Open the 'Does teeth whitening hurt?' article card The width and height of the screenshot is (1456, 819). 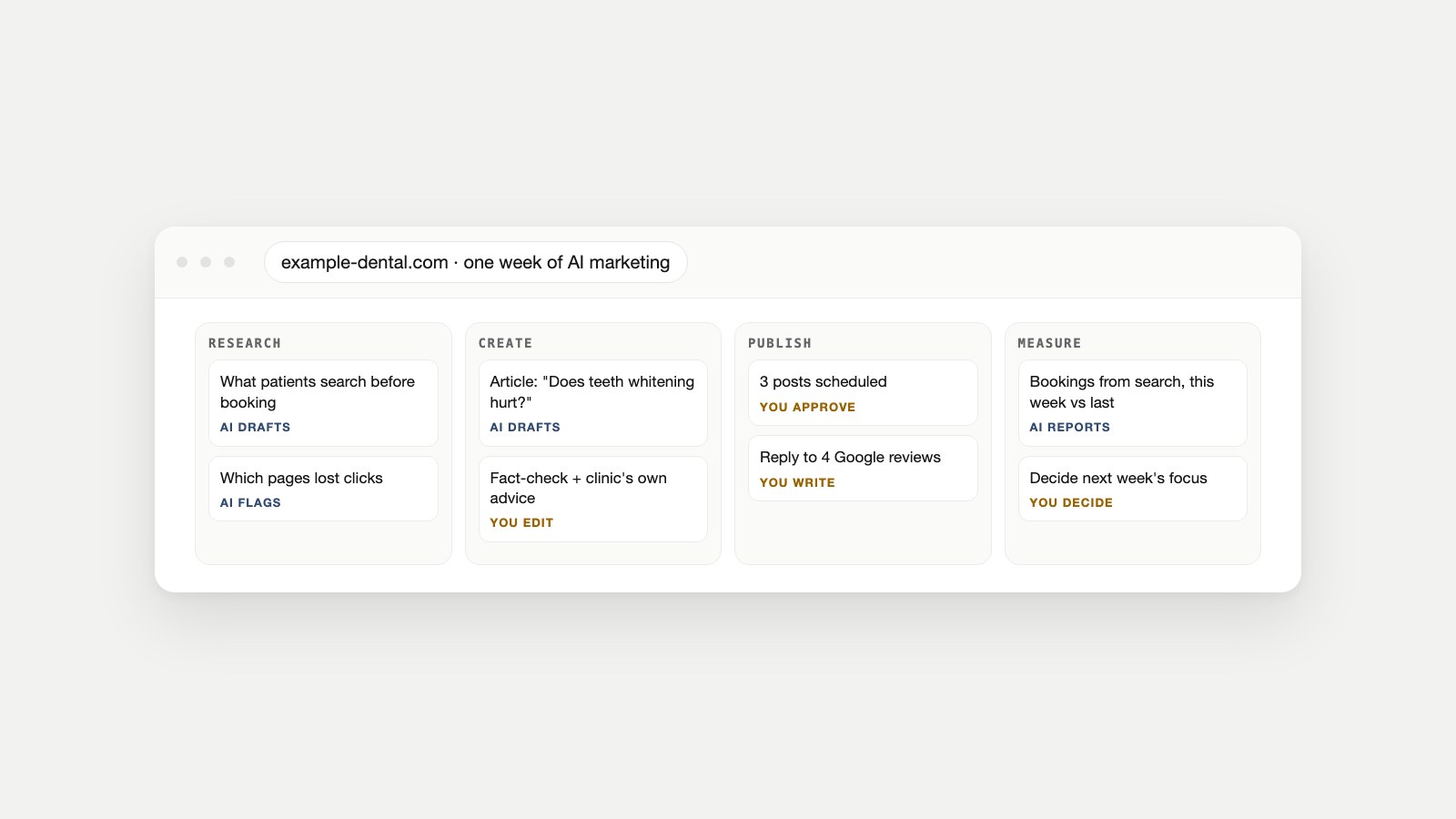tap(592, 403)
